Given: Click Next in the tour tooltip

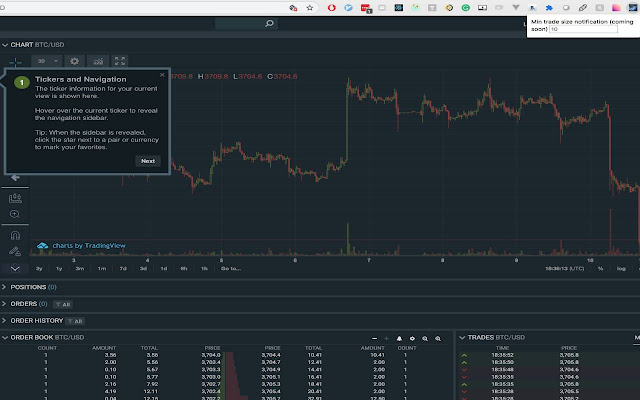Looking at the screenshot, I should pyautogui.click(x=148, y=161).
